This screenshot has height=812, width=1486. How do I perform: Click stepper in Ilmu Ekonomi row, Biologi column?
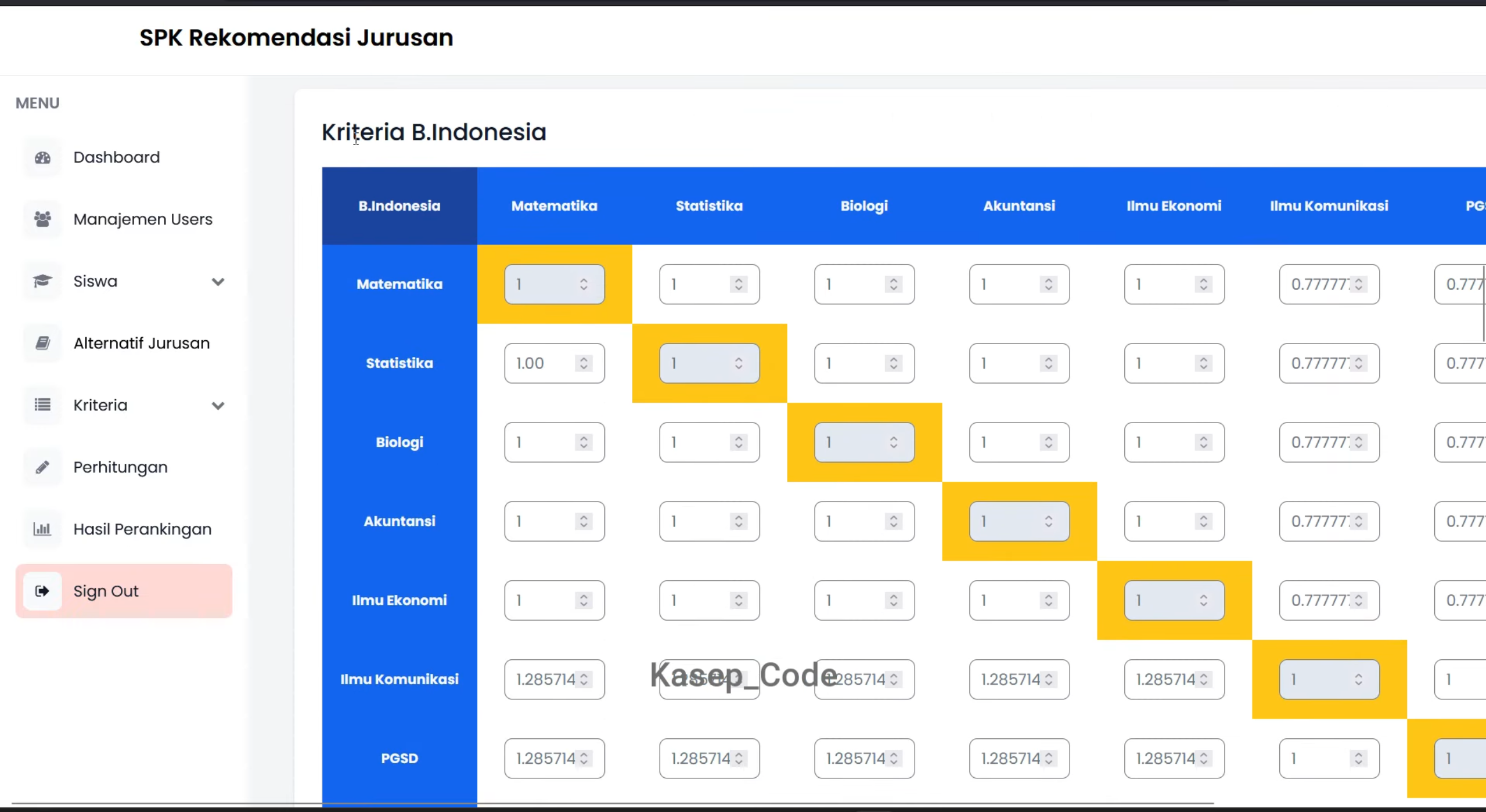pyautogui.click(x=894, y=600)
